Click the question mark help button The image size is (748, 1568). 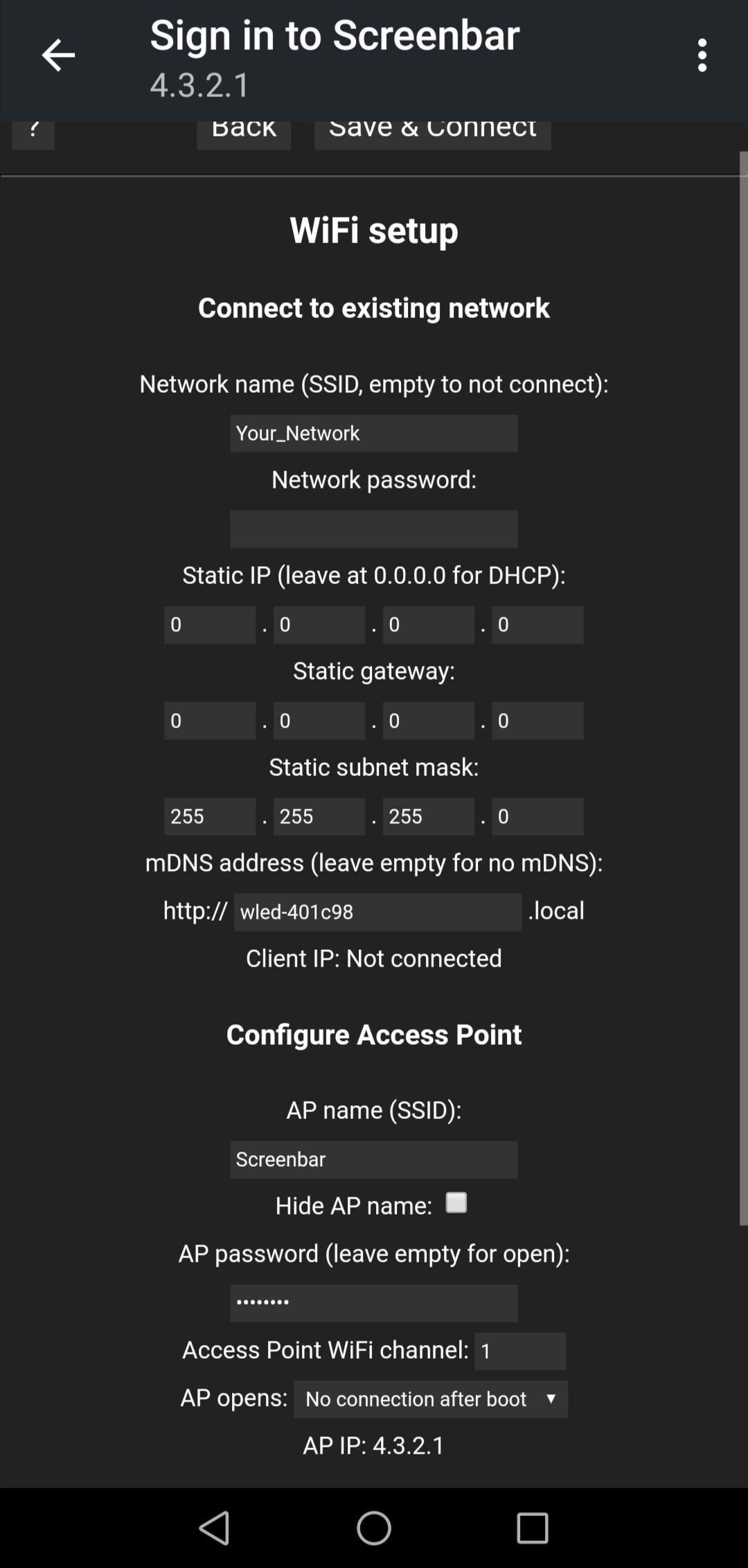click(x=33, y=134)
